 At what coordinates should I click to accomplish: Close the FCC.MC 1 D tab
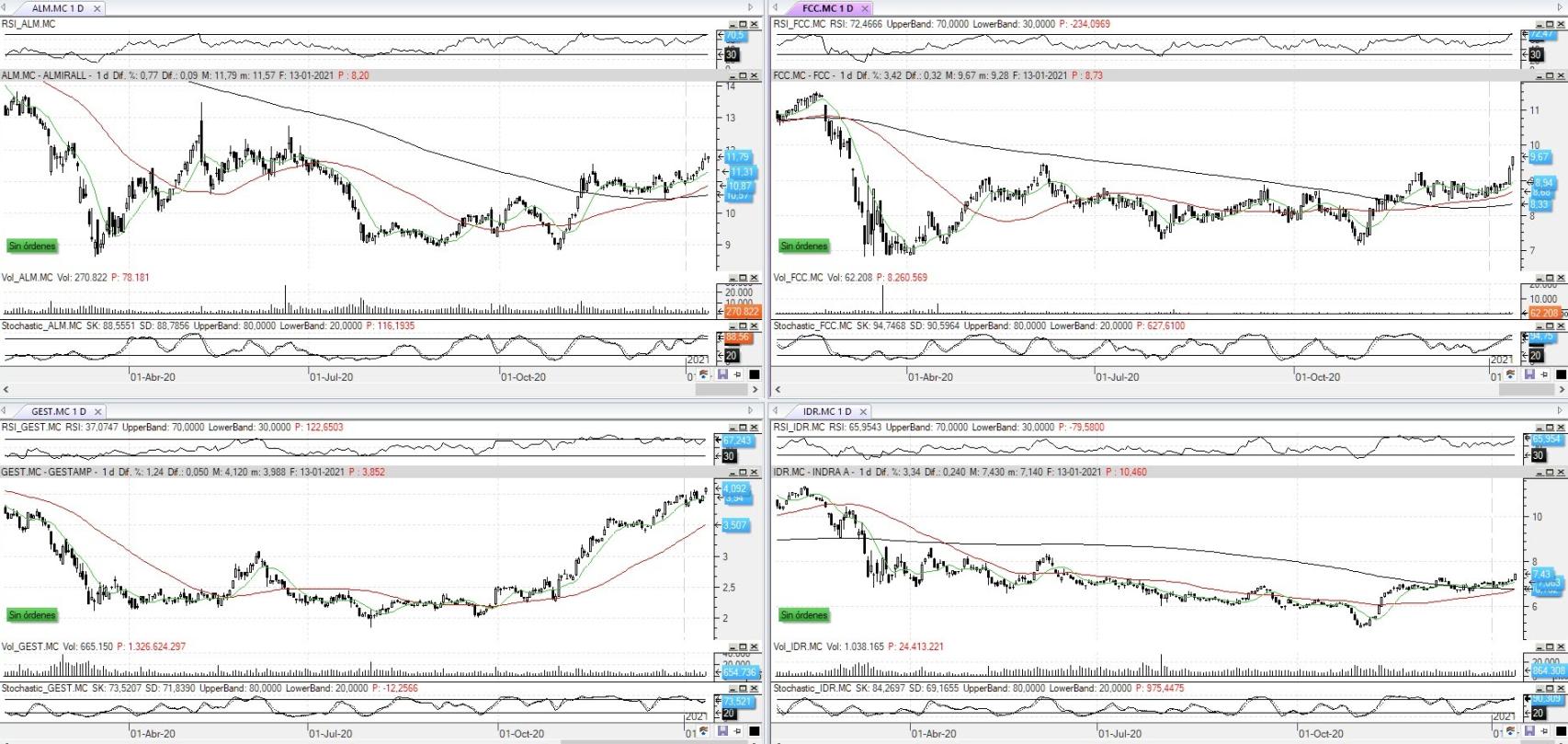[x=864, y=8]
